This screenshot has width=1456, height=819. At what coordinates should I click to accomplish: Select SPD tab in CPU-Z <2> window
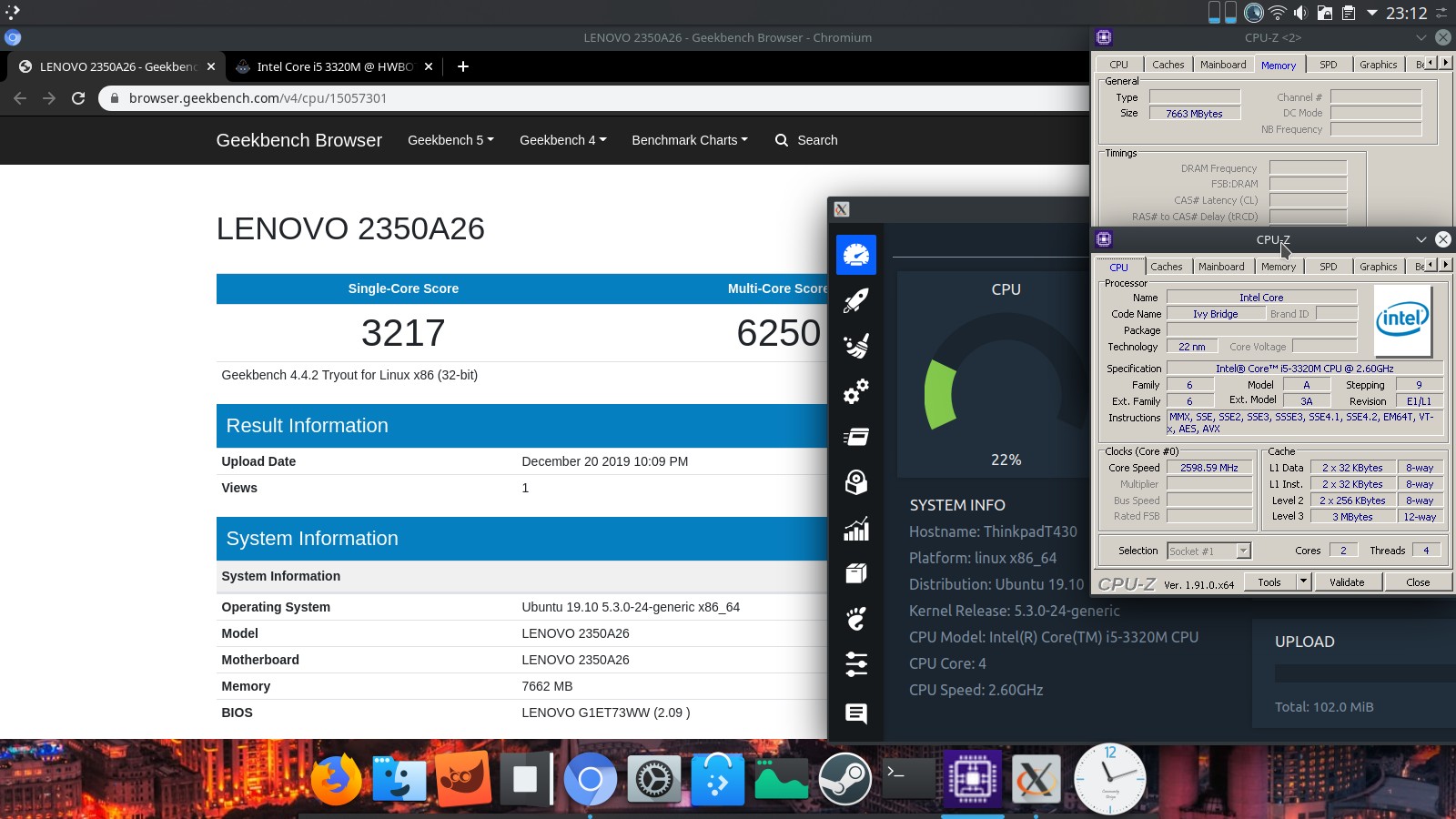coord(1329,65)
